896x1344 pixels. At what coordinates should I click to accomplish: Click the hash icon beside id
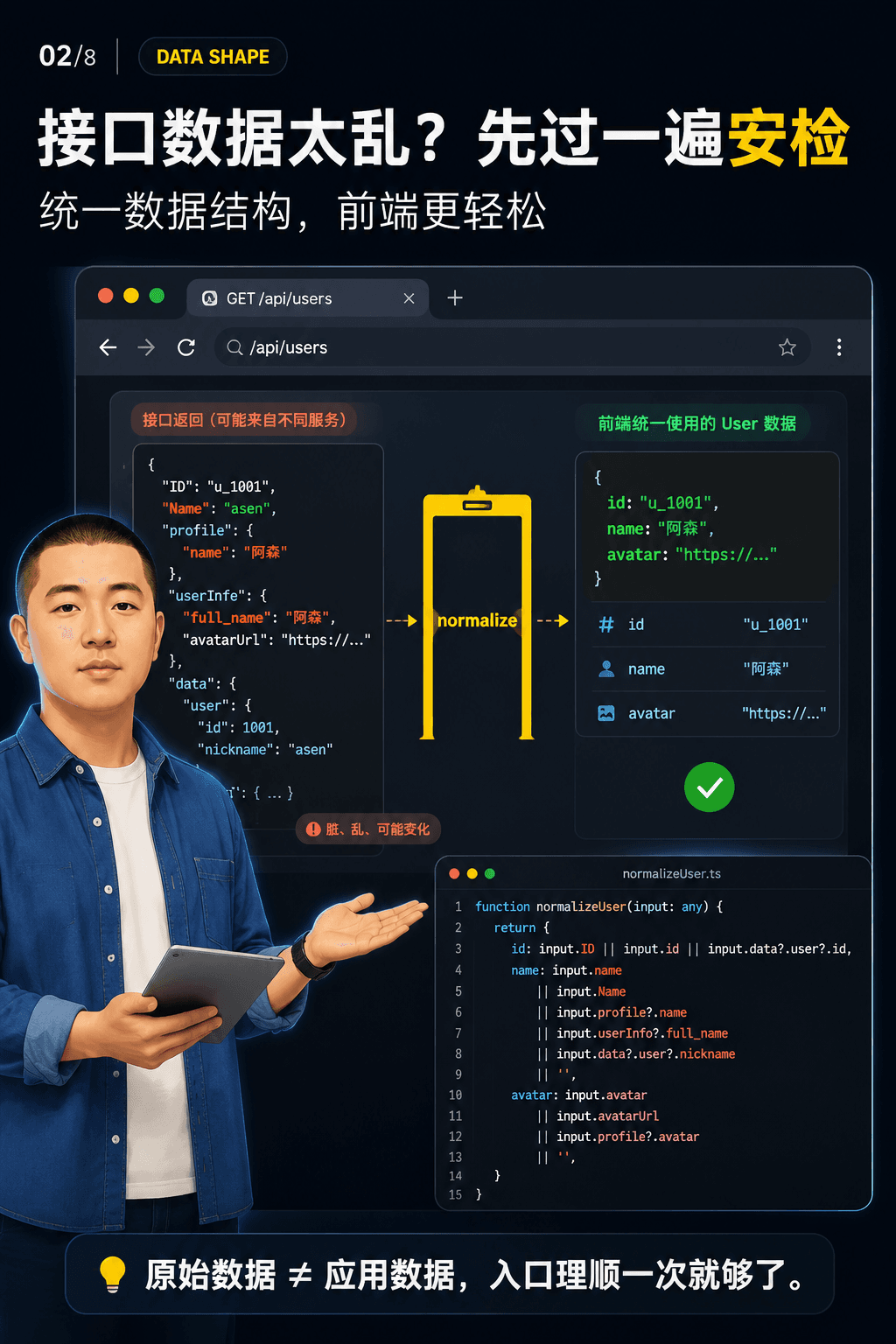click(606, 624)
